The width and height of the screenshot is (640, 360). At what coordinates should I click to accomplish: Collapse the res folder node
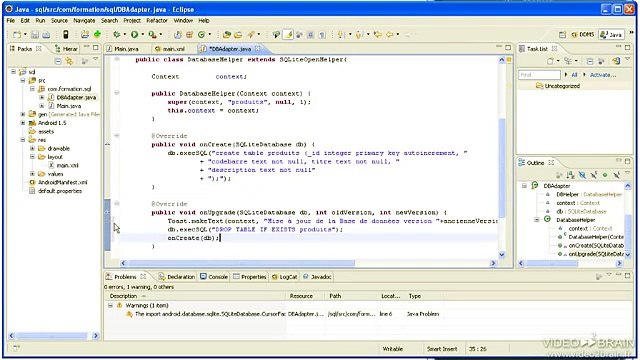(x=23, y=140)
